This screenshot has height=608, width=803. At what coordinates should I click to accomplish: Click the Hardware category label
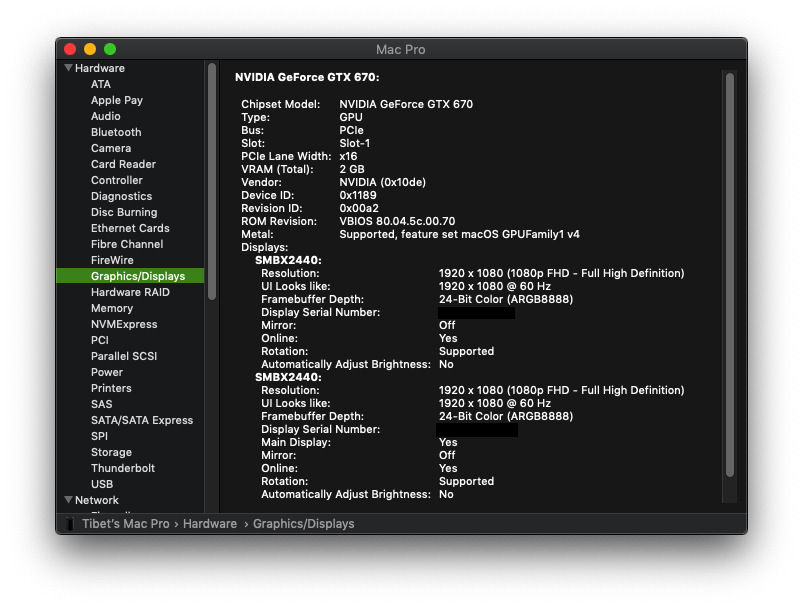click(100, 68)
